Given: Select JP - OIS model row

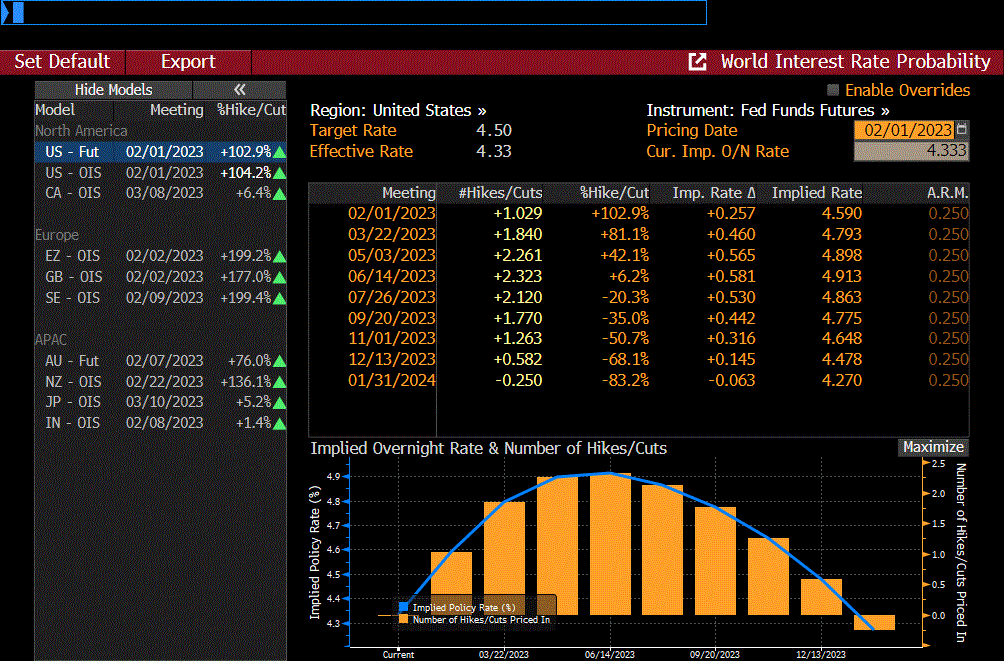Looking at the screenshot, I should (160, 402).
